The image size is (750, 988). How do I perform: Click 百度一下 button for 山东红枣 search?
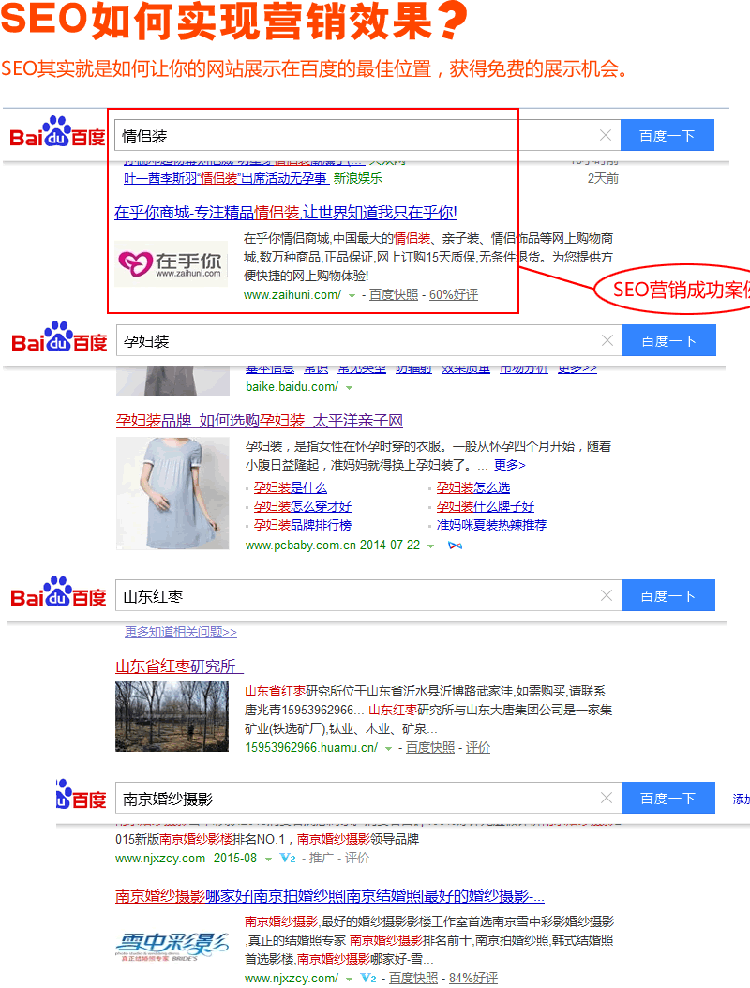click(669, 595)
